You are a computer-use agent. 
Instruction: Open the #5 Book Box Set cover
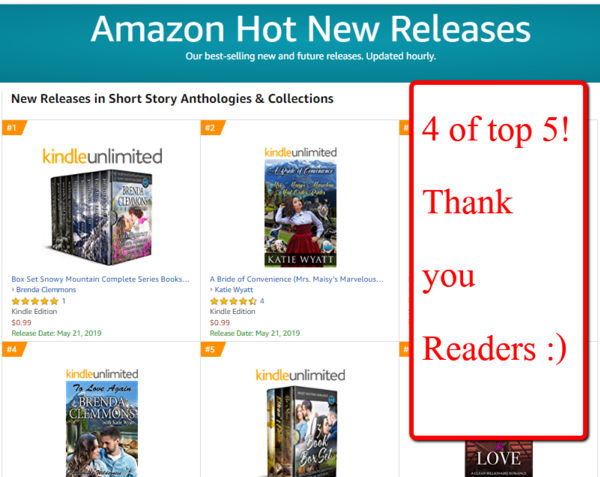pyautogui.click(x=301, y=431)
